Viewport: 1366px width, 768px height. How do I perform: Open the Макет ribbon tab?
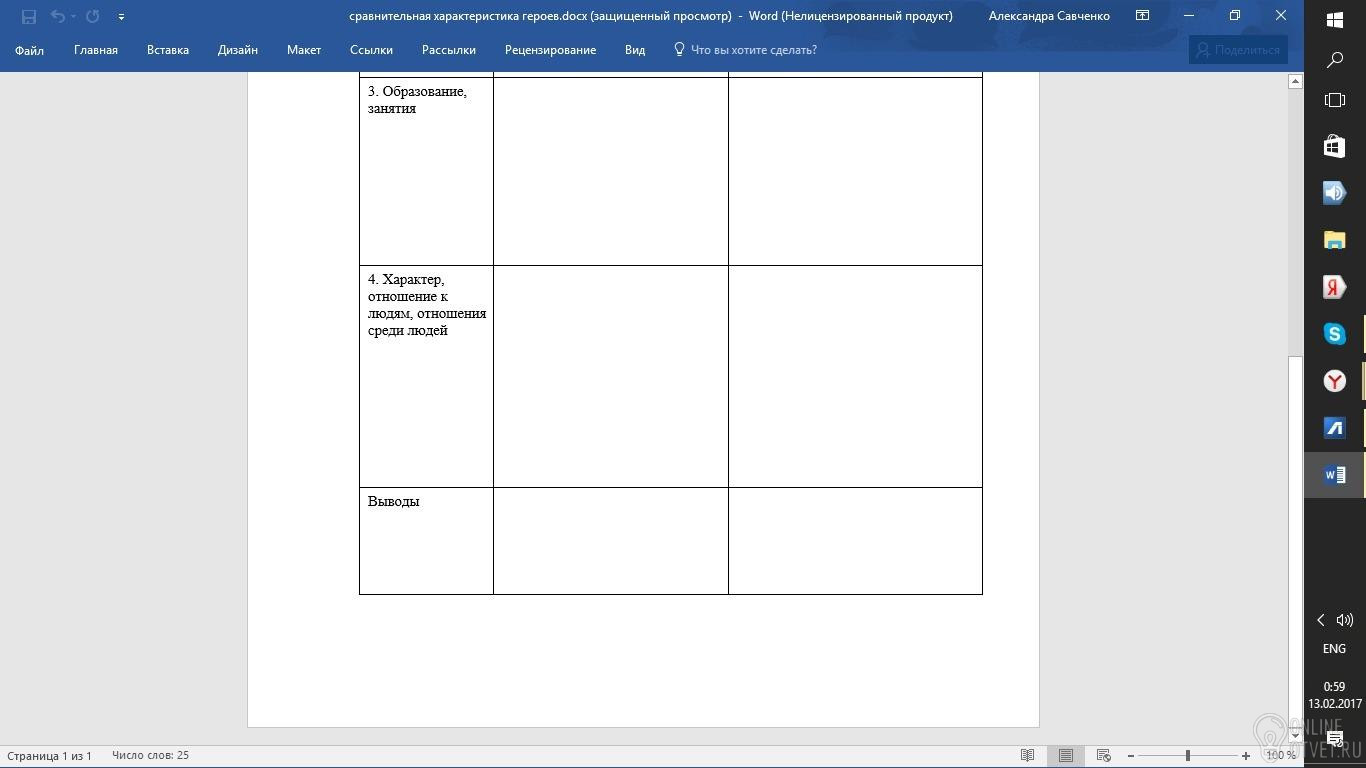304,50
